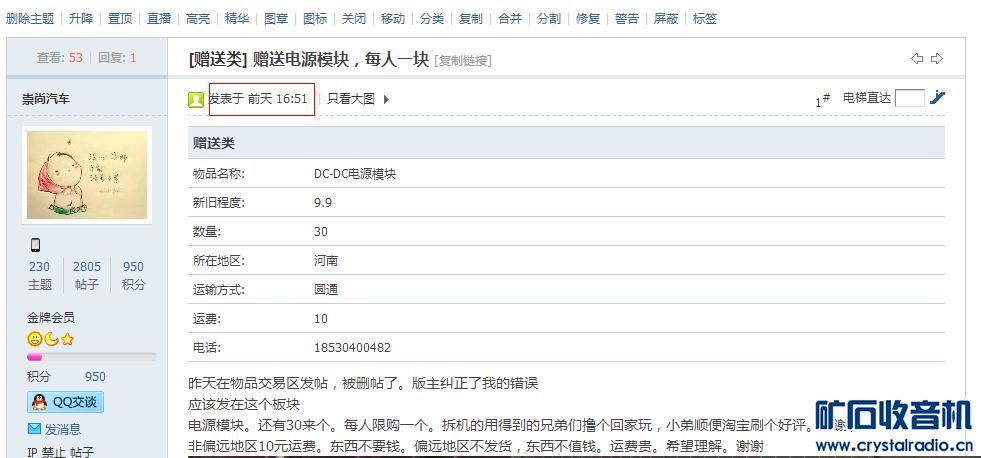This screenshot has height=458, width=981.
Task: Click the 1# floor number link
Action: 823,99
